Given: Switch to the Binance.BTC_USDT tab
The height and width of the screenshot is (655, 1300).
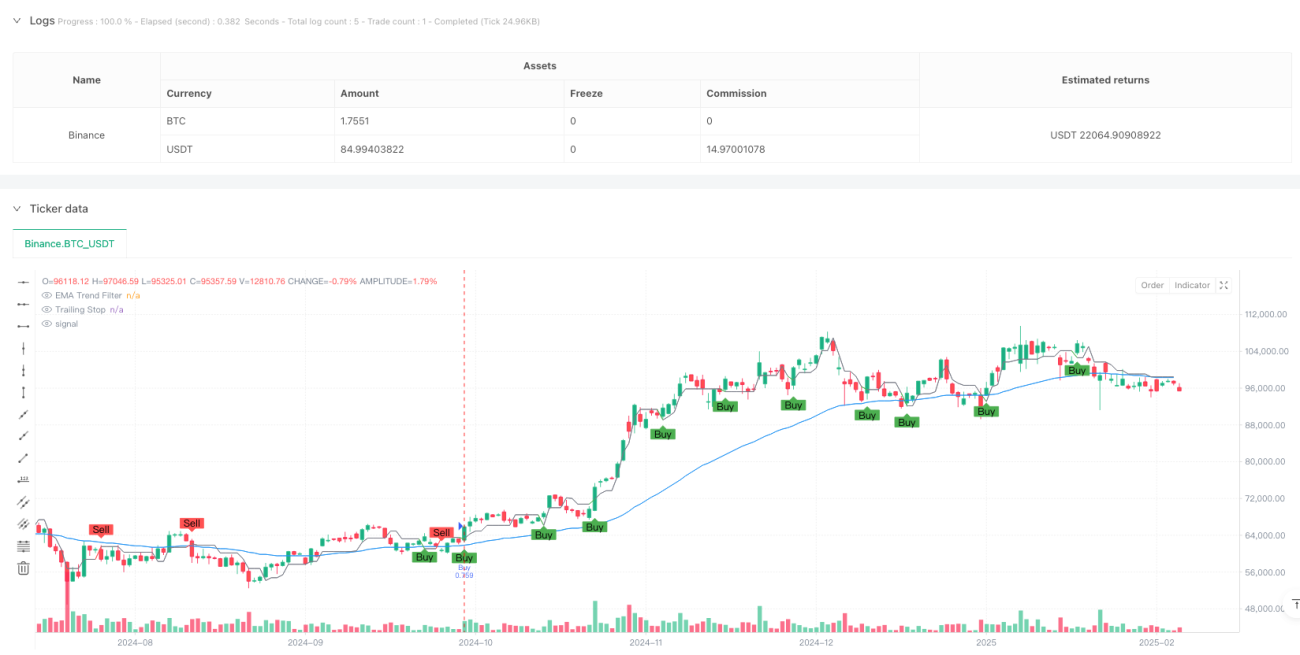Looking at the screenshot, I should pyautogui.click(x=69, y=243).
